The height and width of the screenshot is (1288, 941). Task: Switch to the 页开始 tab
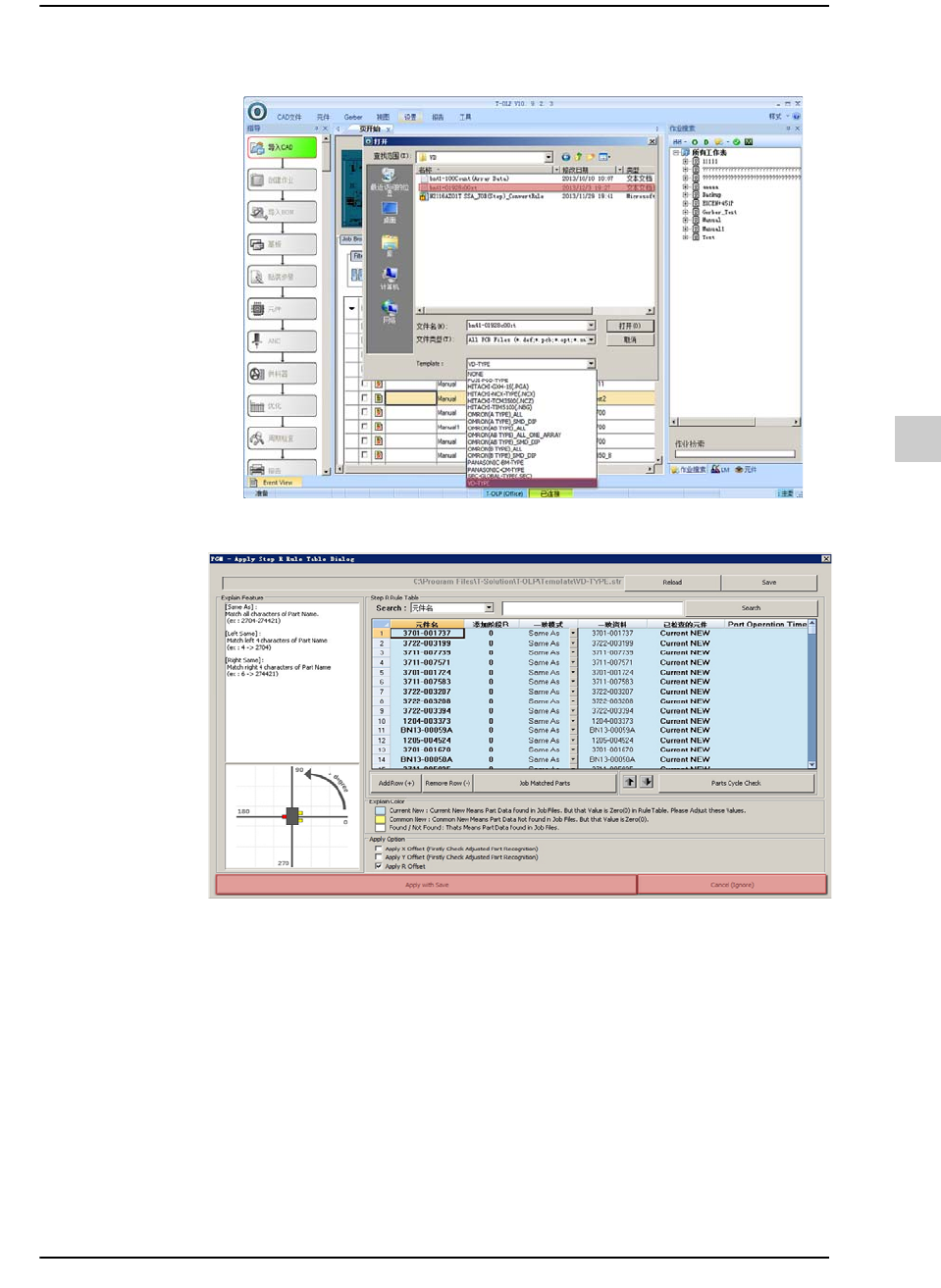370,129
